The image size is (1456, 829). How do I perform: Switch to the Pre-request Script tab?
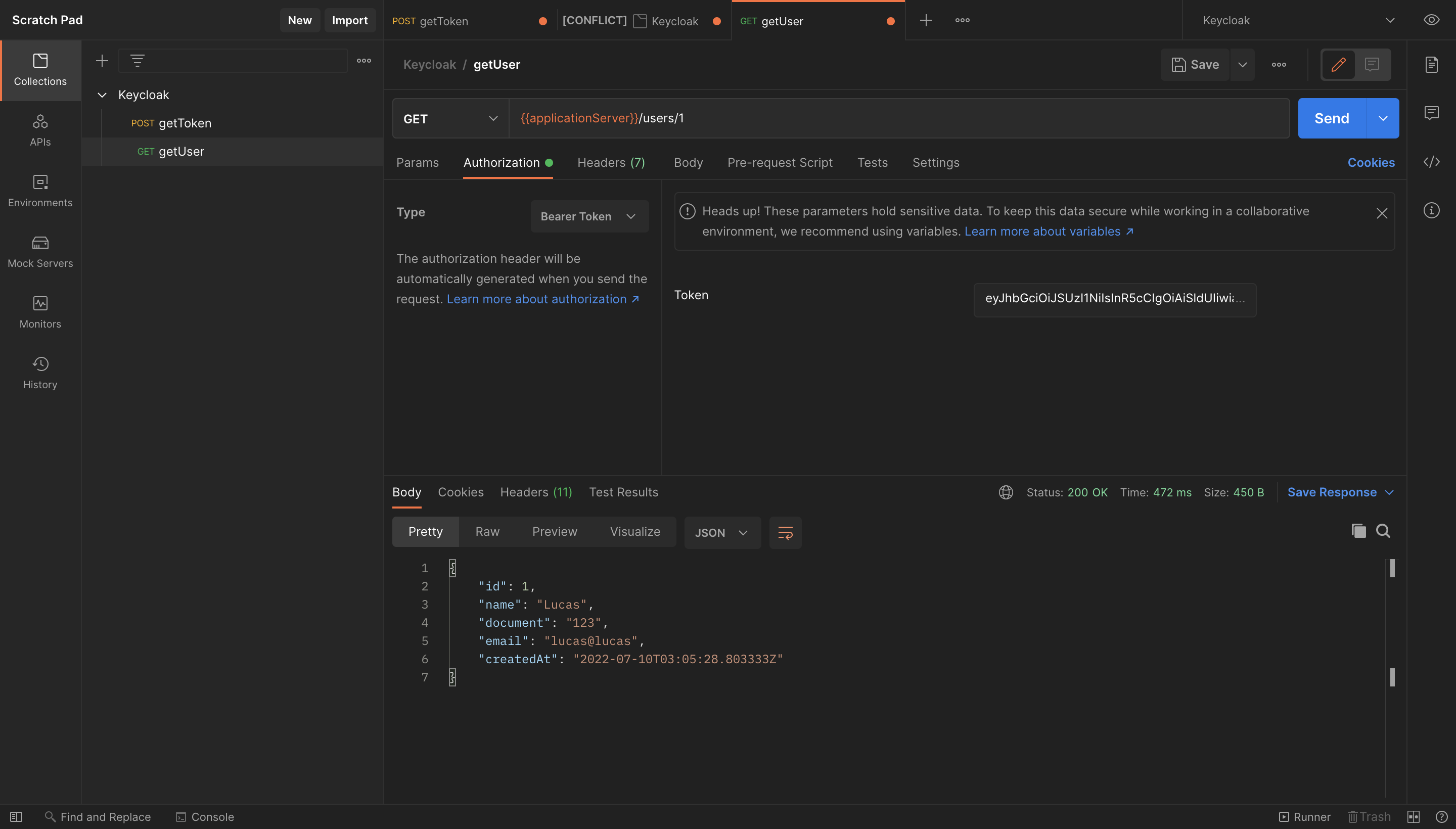click(780, 163)
